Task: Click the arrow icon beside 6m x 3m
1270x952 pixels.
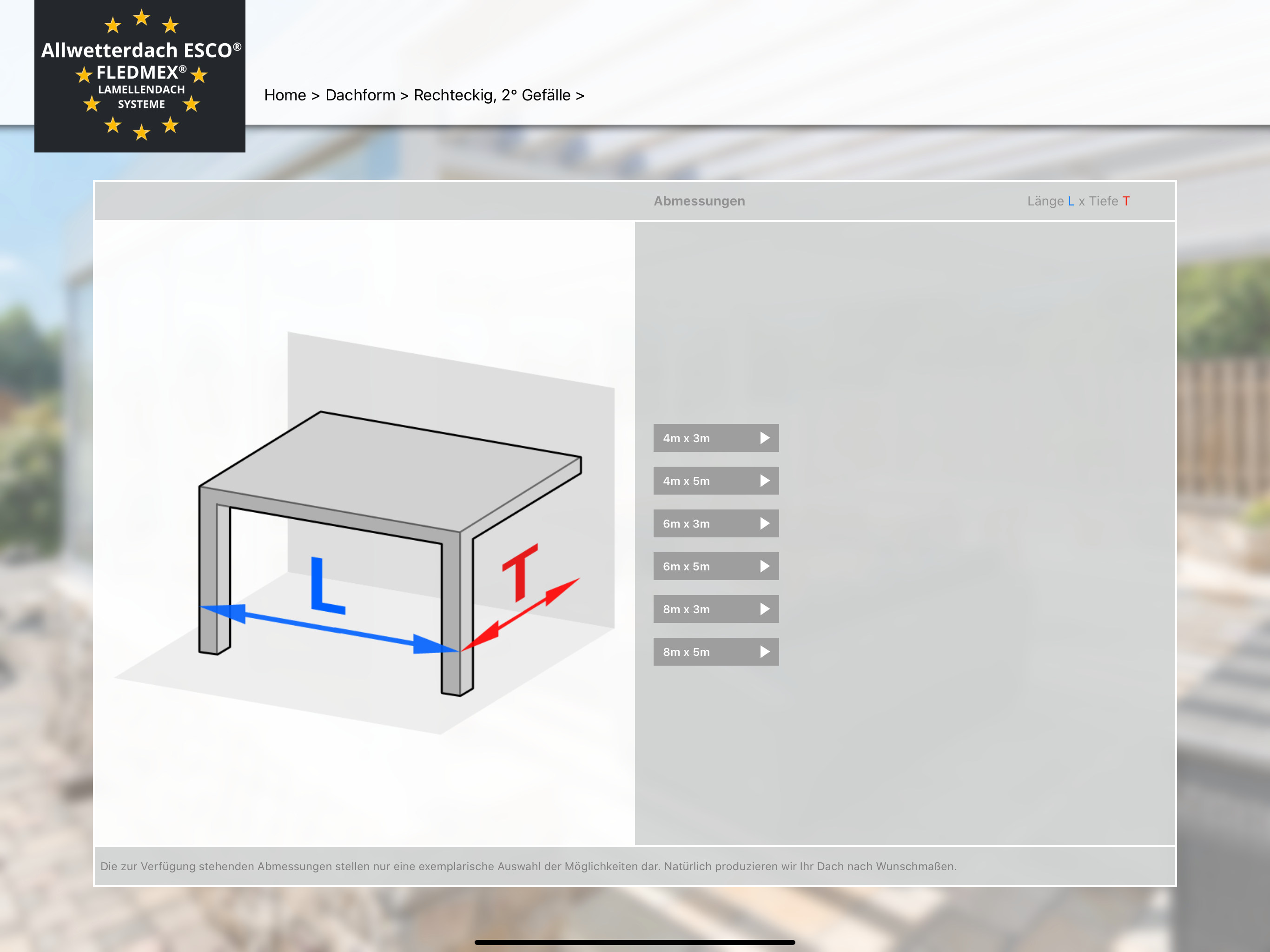Action: 765,524
